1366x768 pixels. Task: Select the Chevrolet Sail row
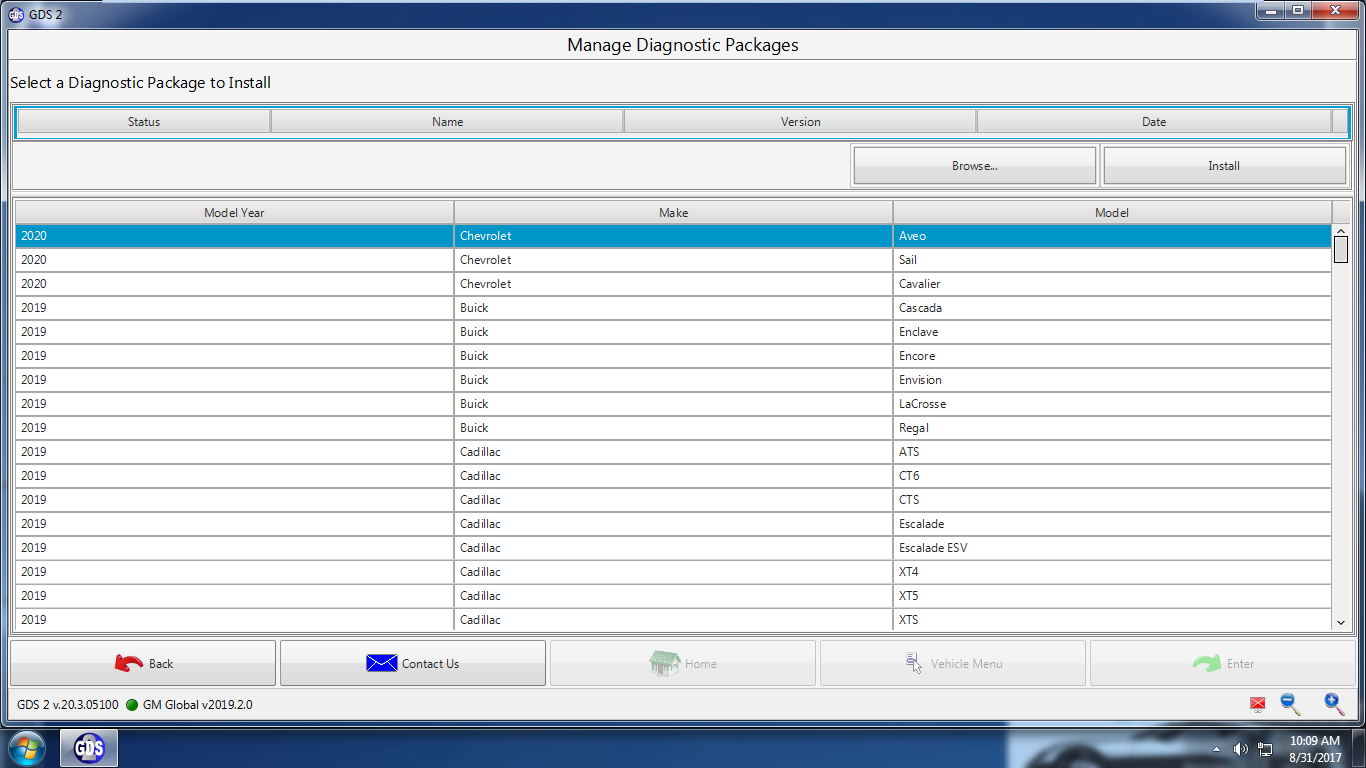pos(673,260)
